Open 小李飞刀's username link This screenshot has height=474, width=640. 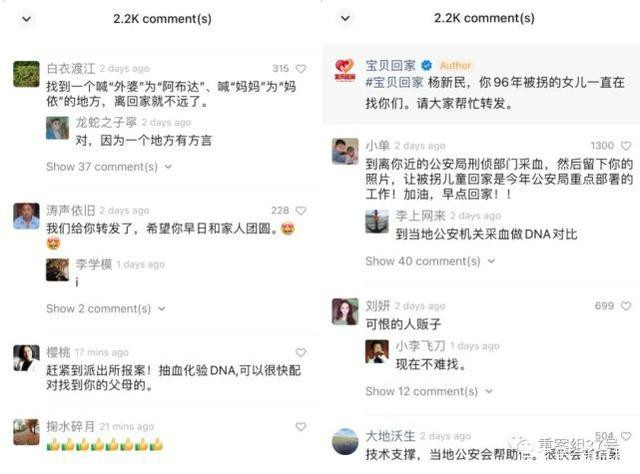[420, 346]
